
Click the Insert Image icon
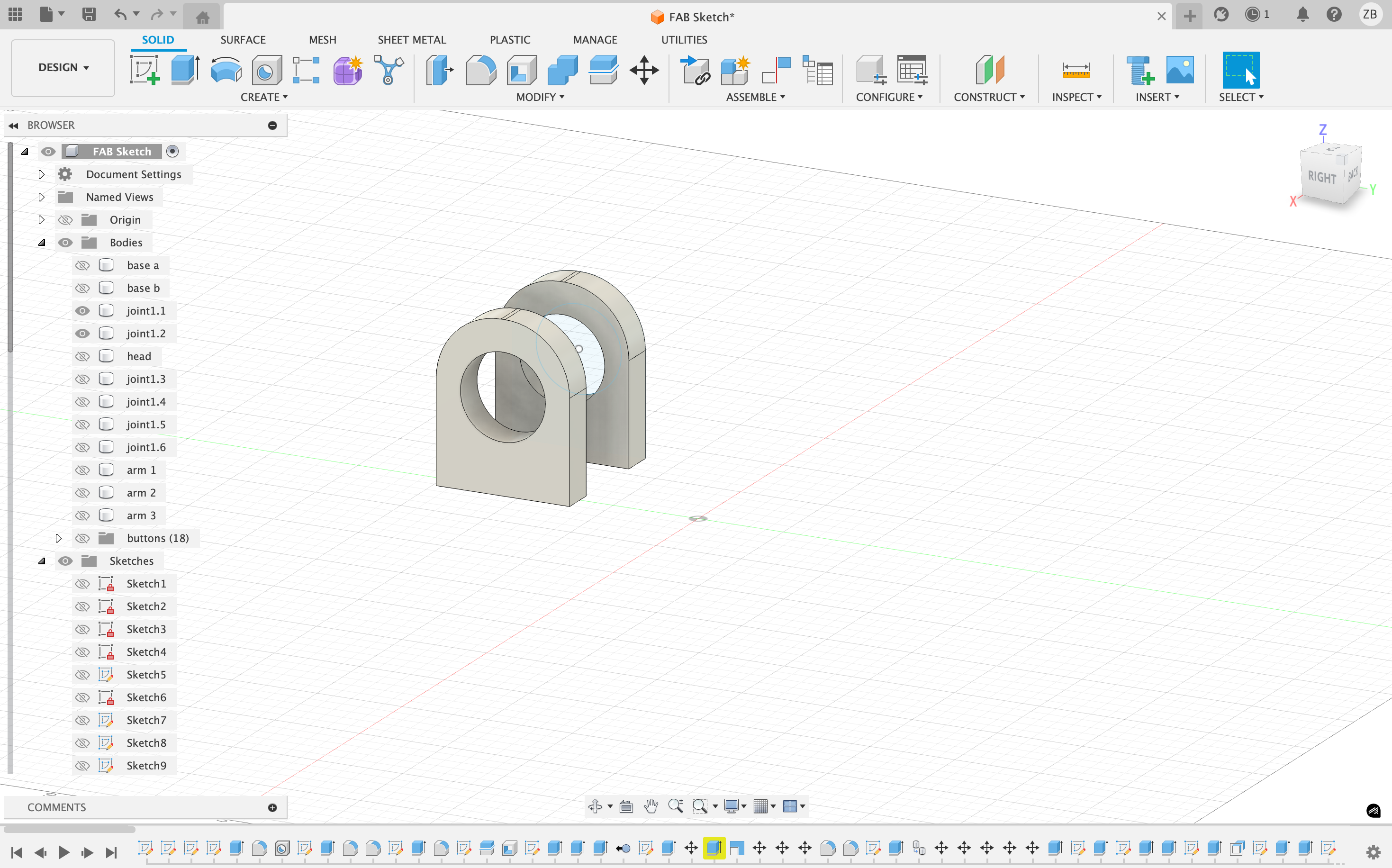click(x=1180, y=70)
